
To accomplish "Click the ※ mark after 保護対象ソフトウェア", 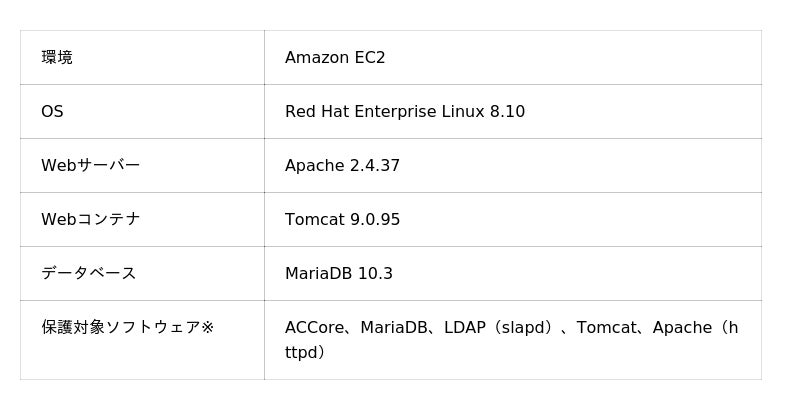I will tap(207, 328).
